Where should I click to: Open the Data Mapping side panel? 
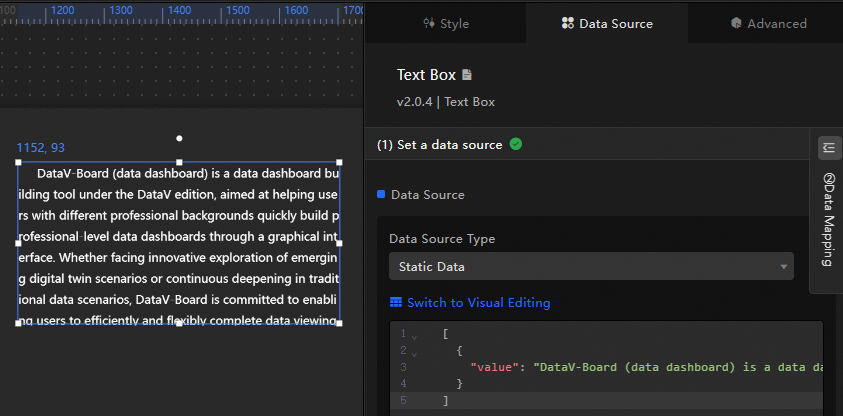828,220
